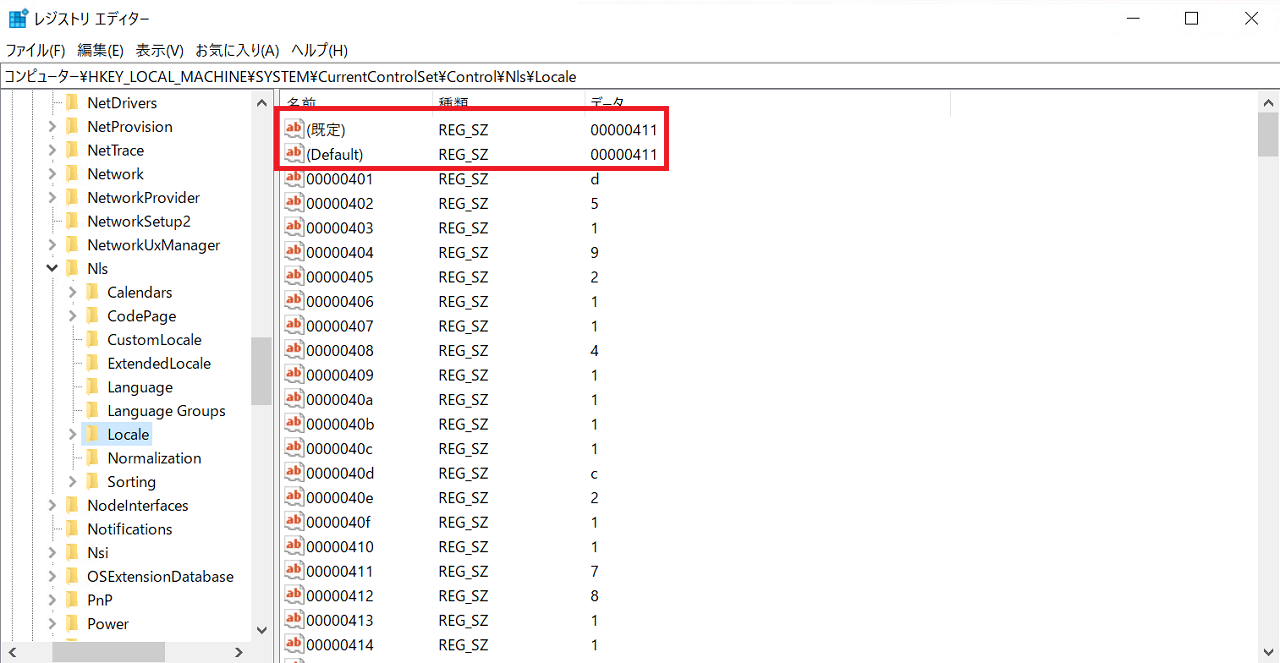
Task: Click the ab icon beside (Default) value
Action: 294,154
